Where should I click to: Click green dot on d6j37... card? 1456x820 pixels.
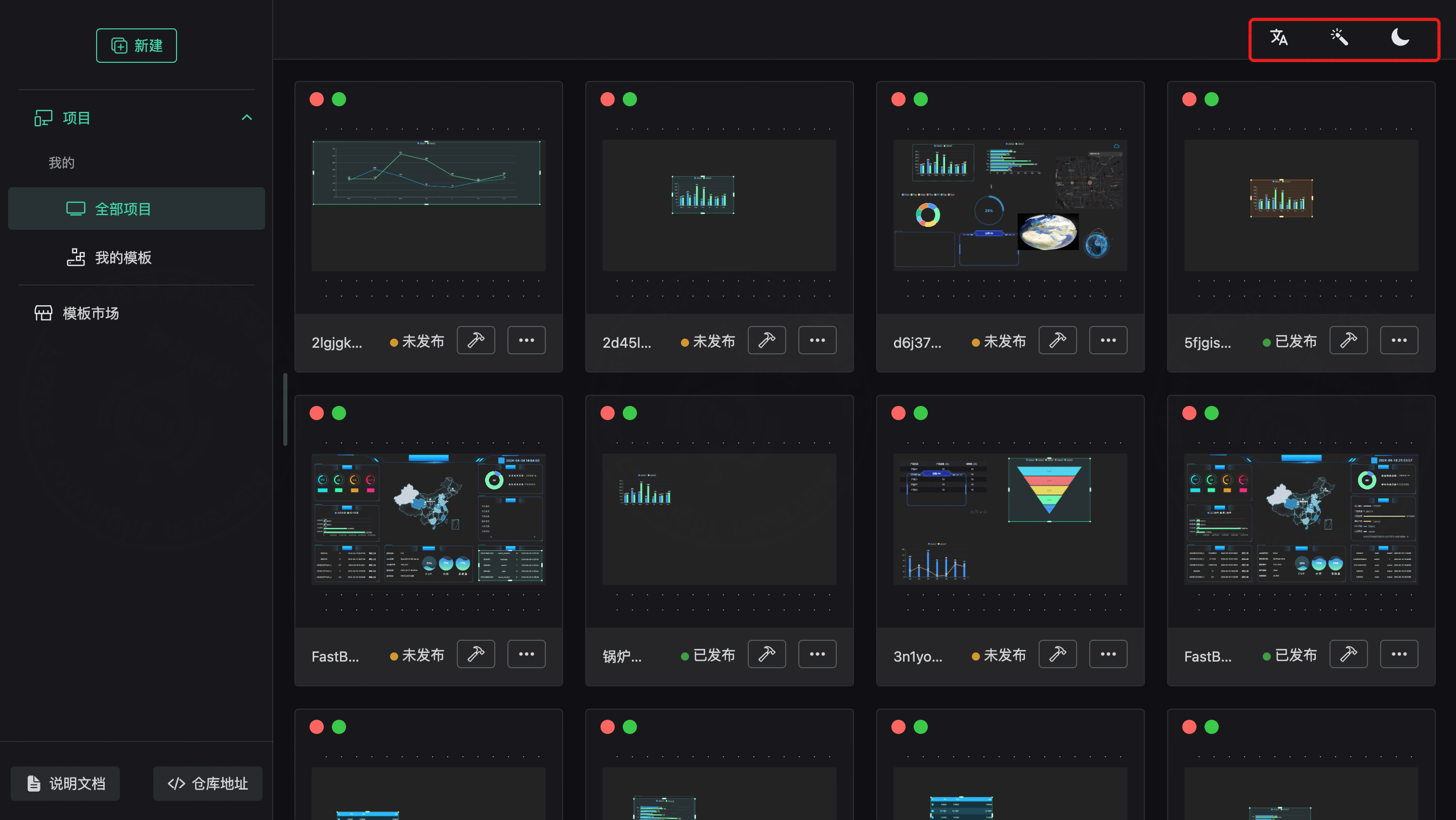coord(921,100)
